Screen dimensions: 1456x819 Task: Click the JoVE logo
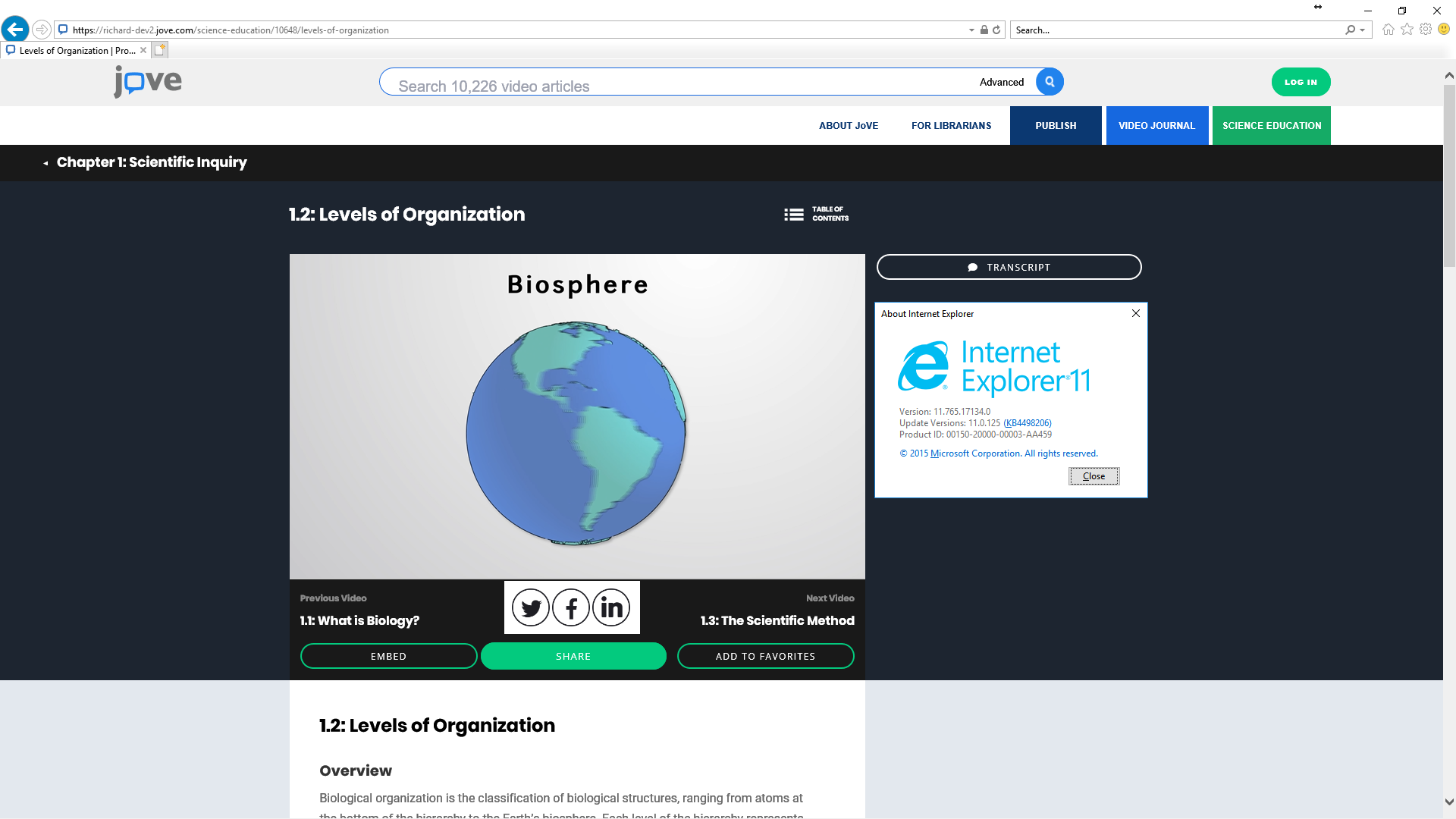point(148,81)
